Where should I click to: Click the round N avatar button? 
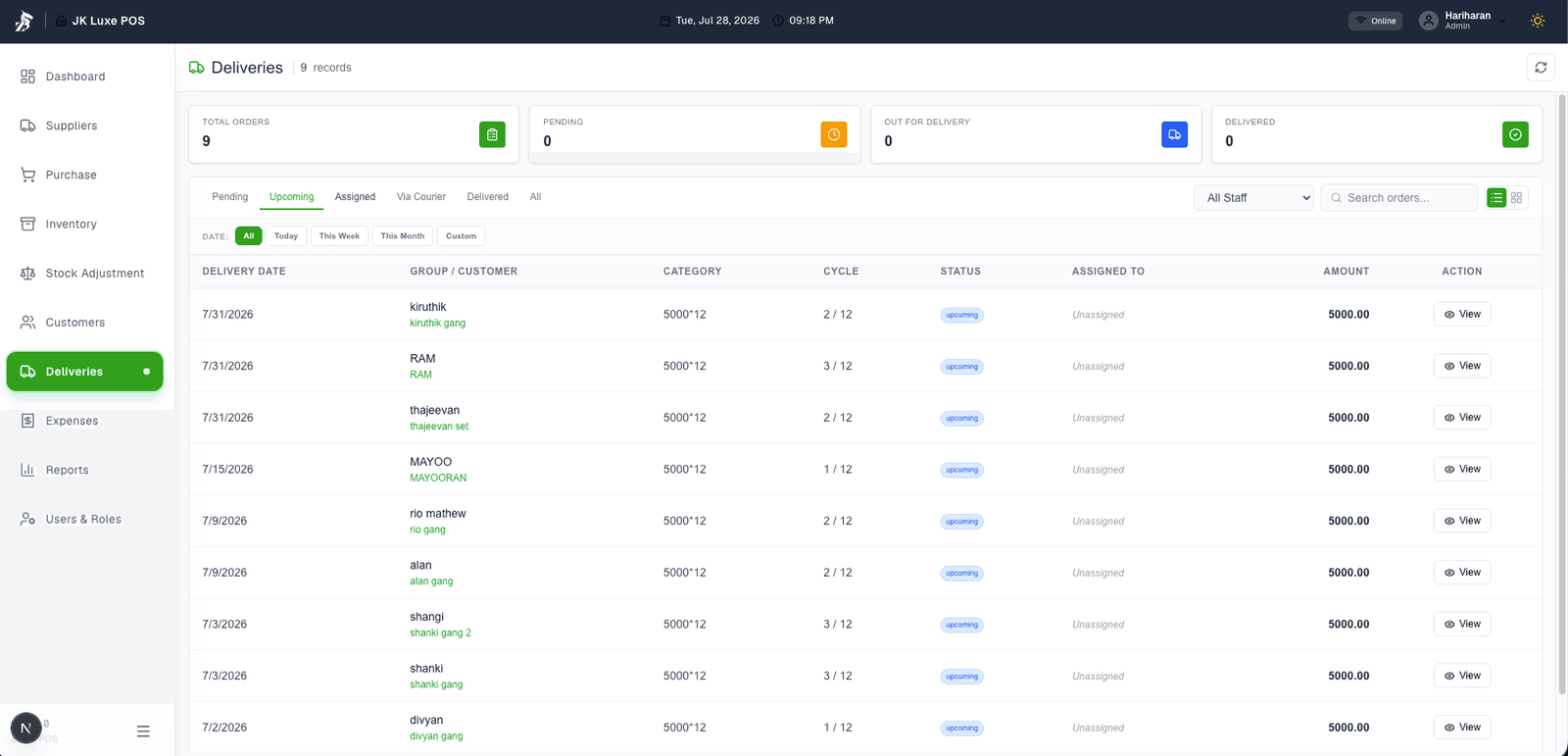25,729
